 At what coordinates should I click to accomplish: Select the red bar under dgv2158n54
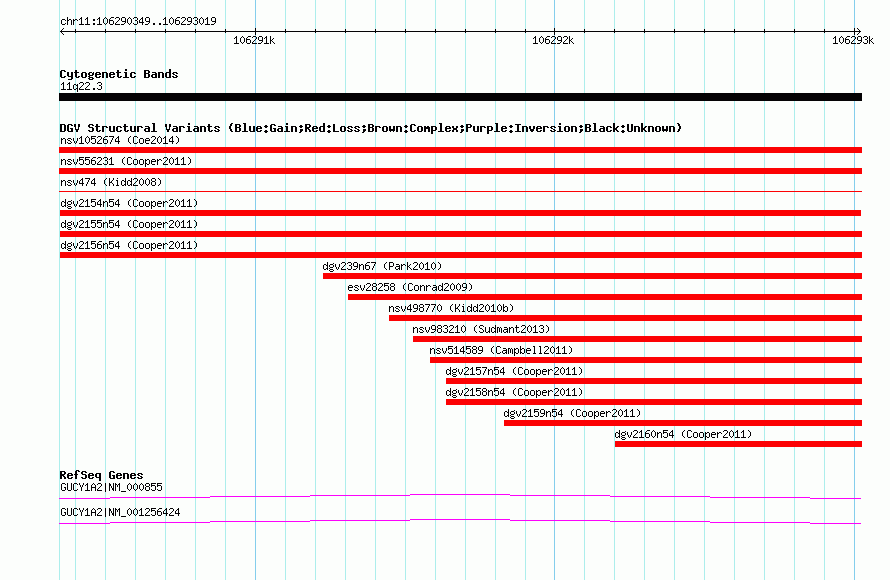[x=654, y=402]
